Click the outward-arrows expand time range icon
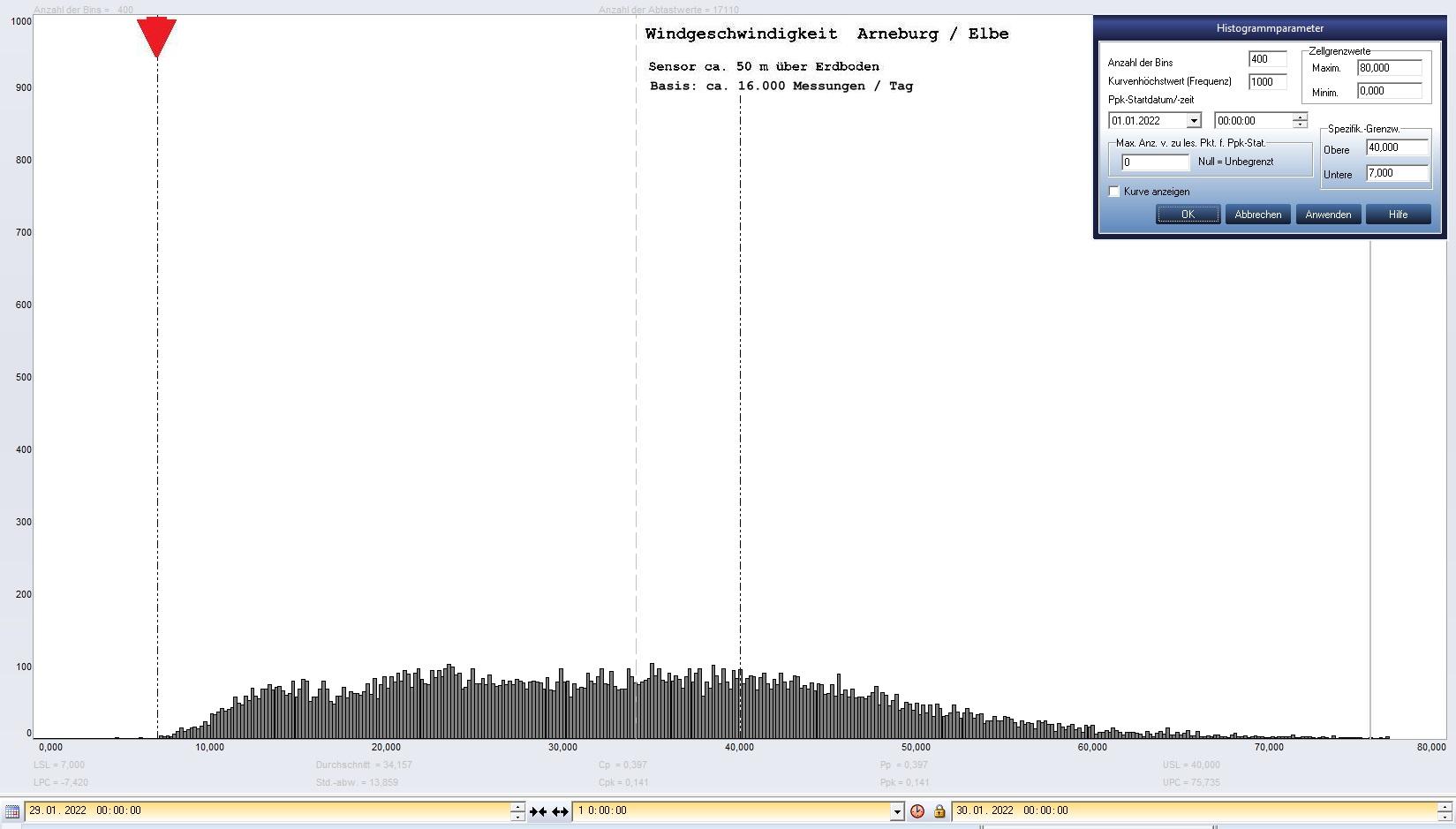This screenshot has height=829, width=1456. 560,811
